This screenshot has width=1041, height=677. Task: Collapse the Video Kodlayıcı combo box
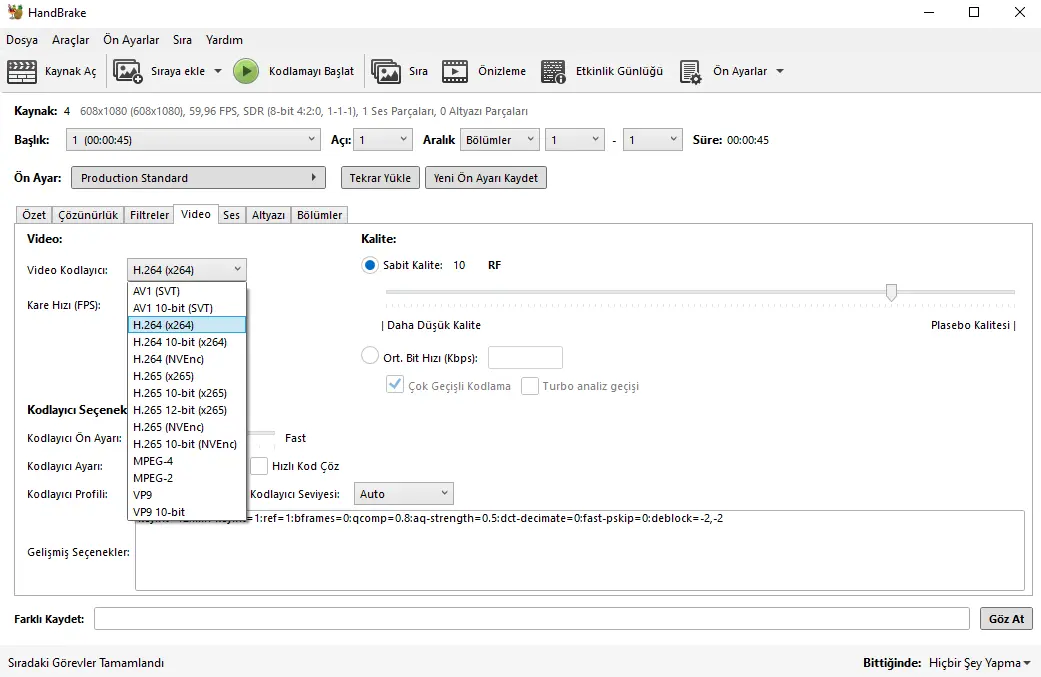point(187,269)
